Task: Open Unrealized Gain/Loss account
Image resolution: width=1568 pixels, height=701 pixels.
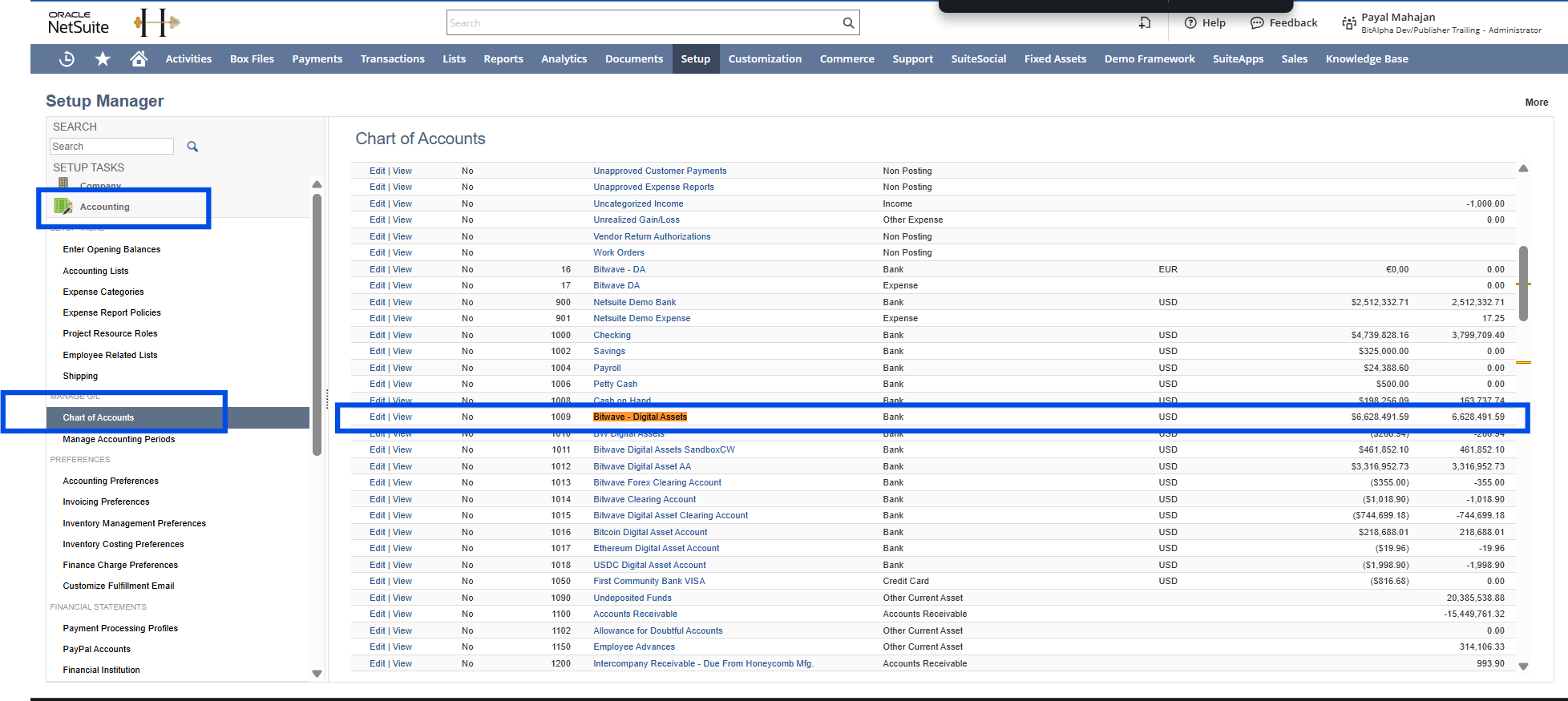Action: tap(636, 220)
